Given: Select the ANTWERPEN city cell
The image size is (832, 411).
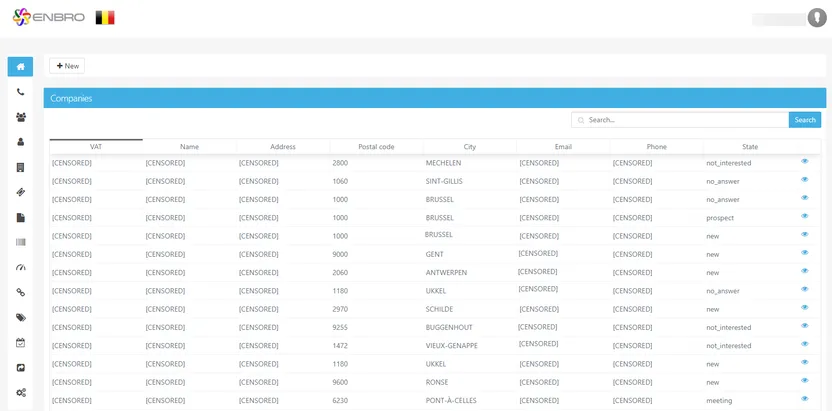Looking at the screenshot, I should [x=446, y=273].
